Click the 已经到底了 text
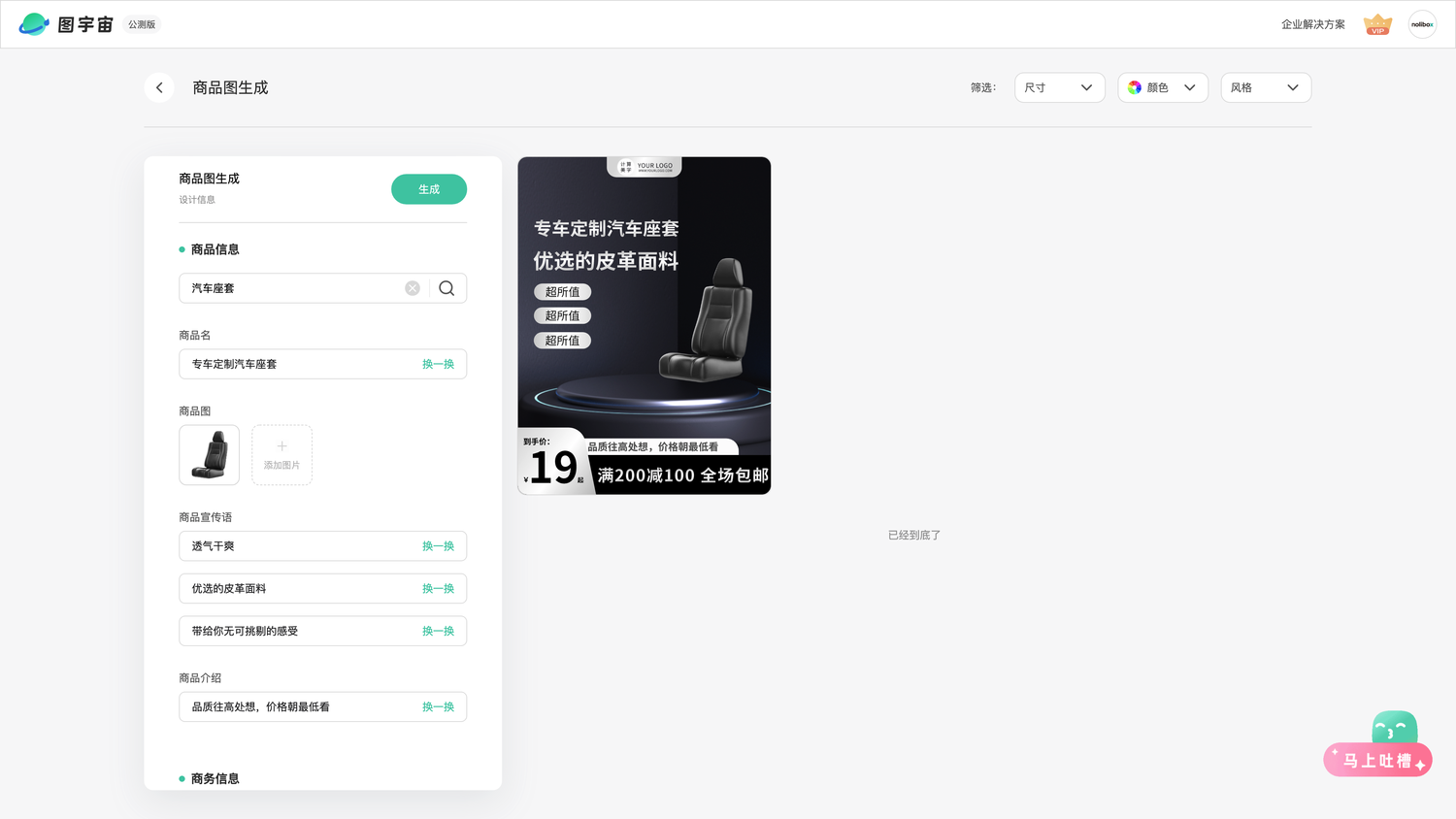This screenshot has width=1456, height=819. tap(914, 535)
